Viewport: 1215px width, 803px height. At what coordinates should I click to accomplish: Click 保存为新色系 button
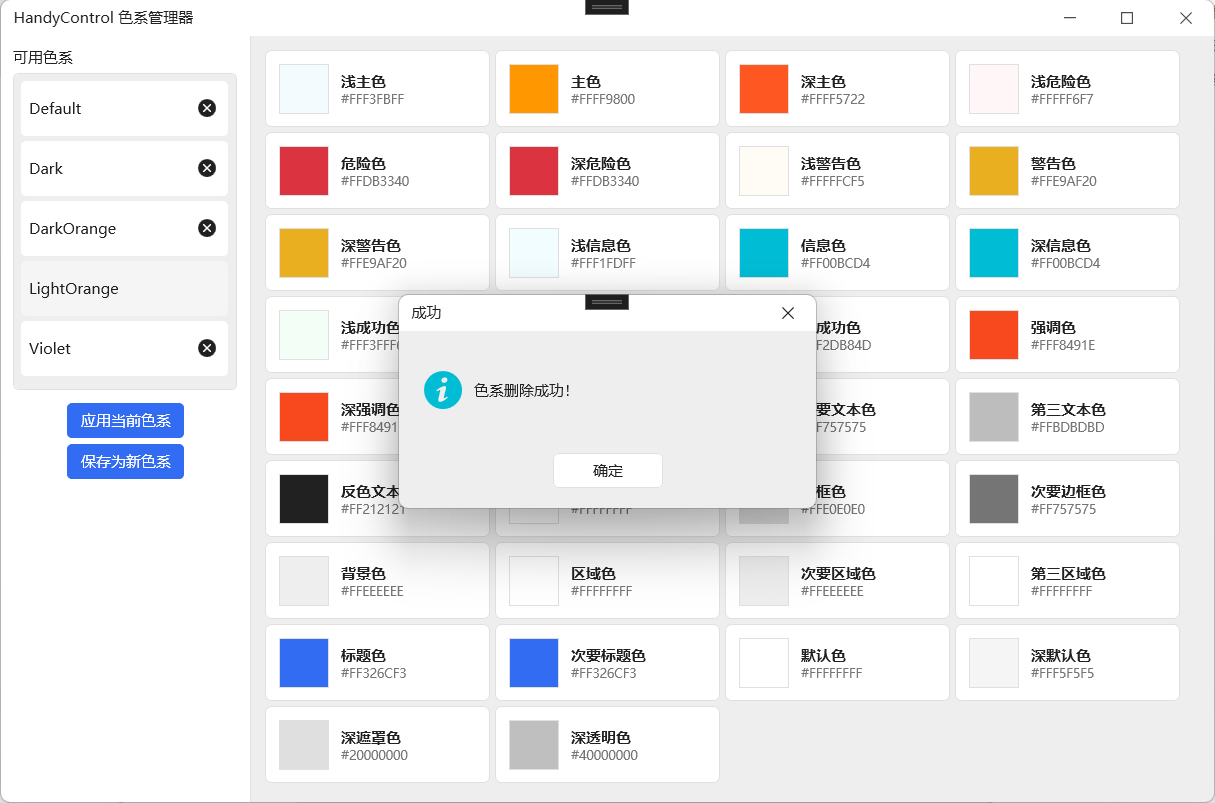pos(125,462)
